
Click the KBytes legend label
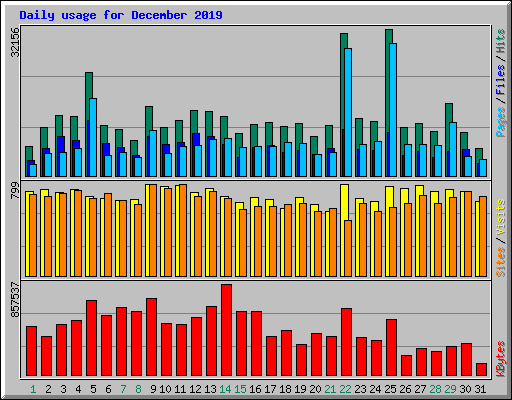(x=500, y=359)
